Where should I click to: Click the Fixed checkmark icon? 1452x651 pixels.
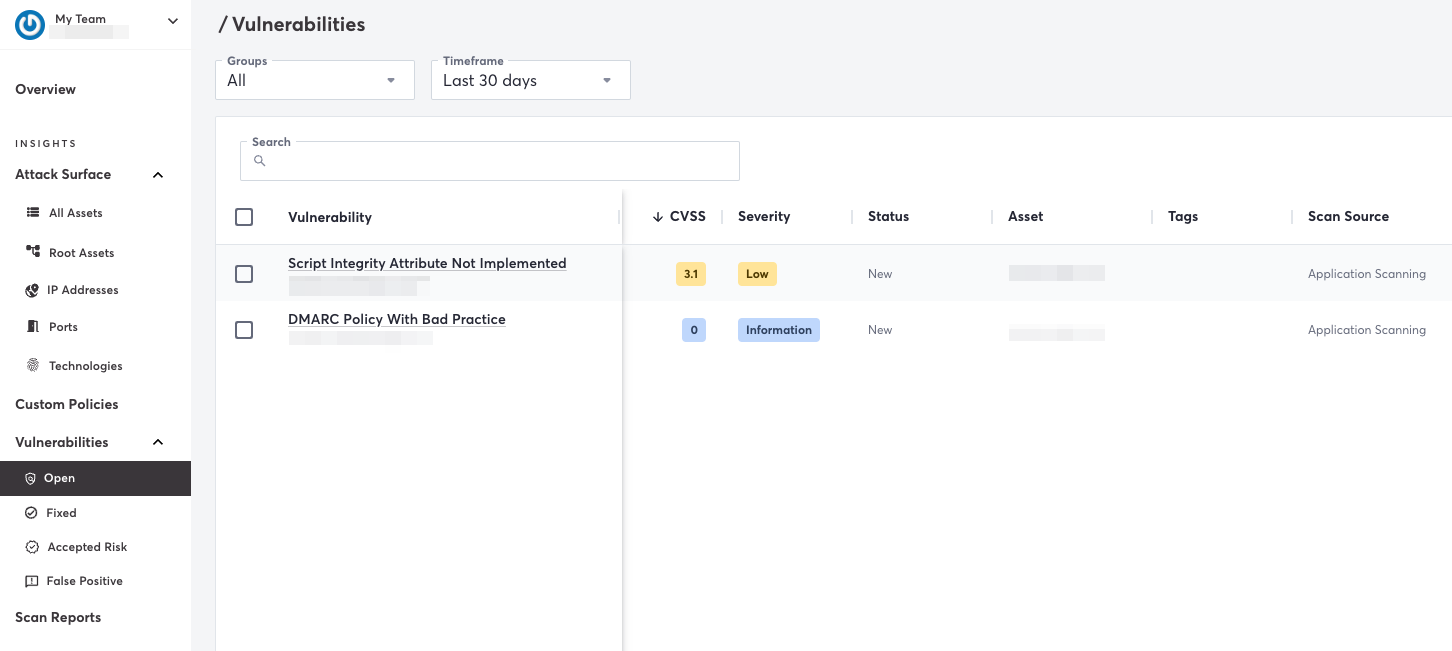click(x=31, y=513)
